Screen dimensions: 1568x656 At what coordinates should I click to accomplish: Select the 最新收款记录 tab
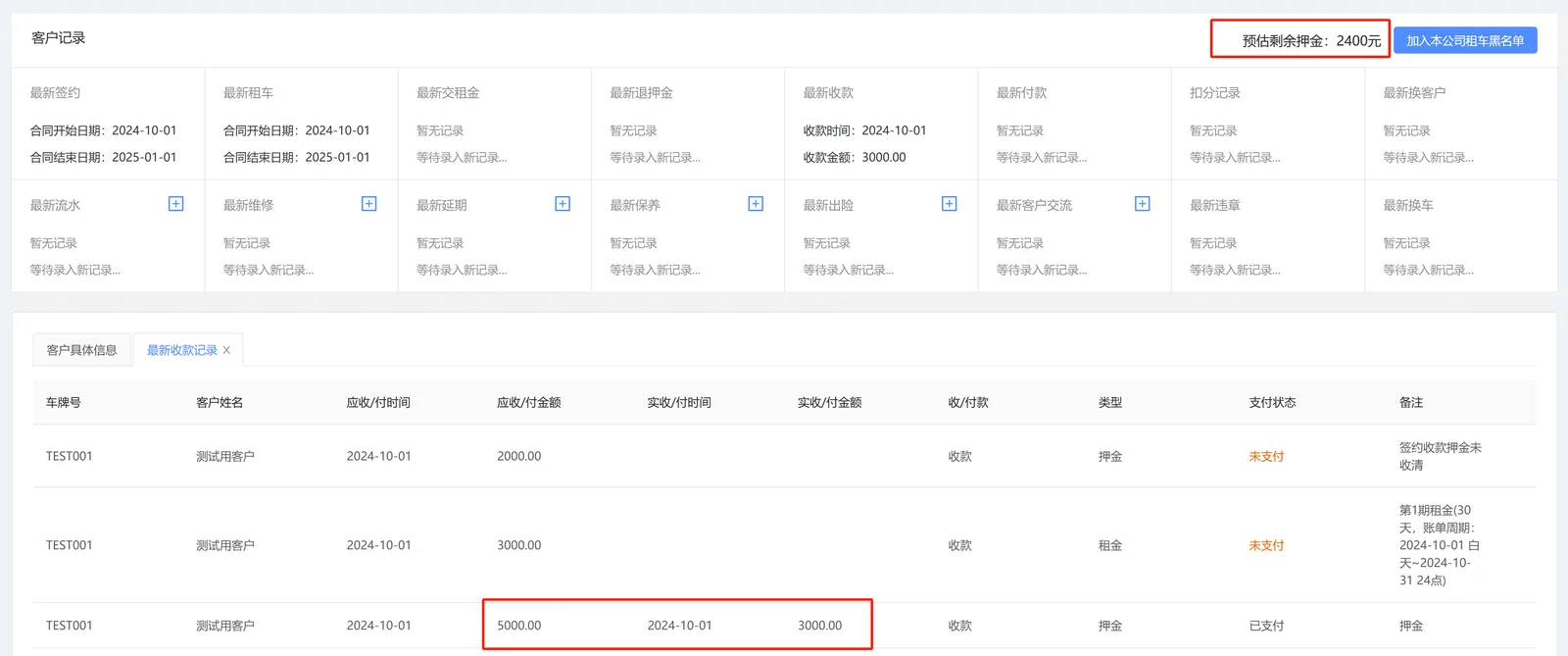point(182,350)
